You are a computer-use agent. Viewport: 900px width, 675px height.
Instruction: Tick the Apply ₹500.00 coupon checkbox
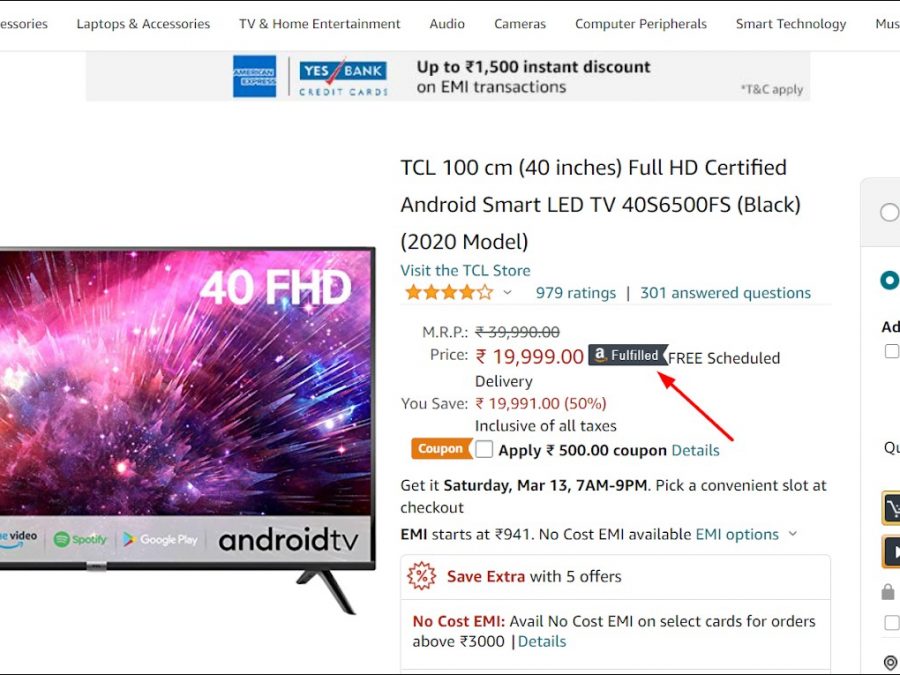[x=484, y=449]
